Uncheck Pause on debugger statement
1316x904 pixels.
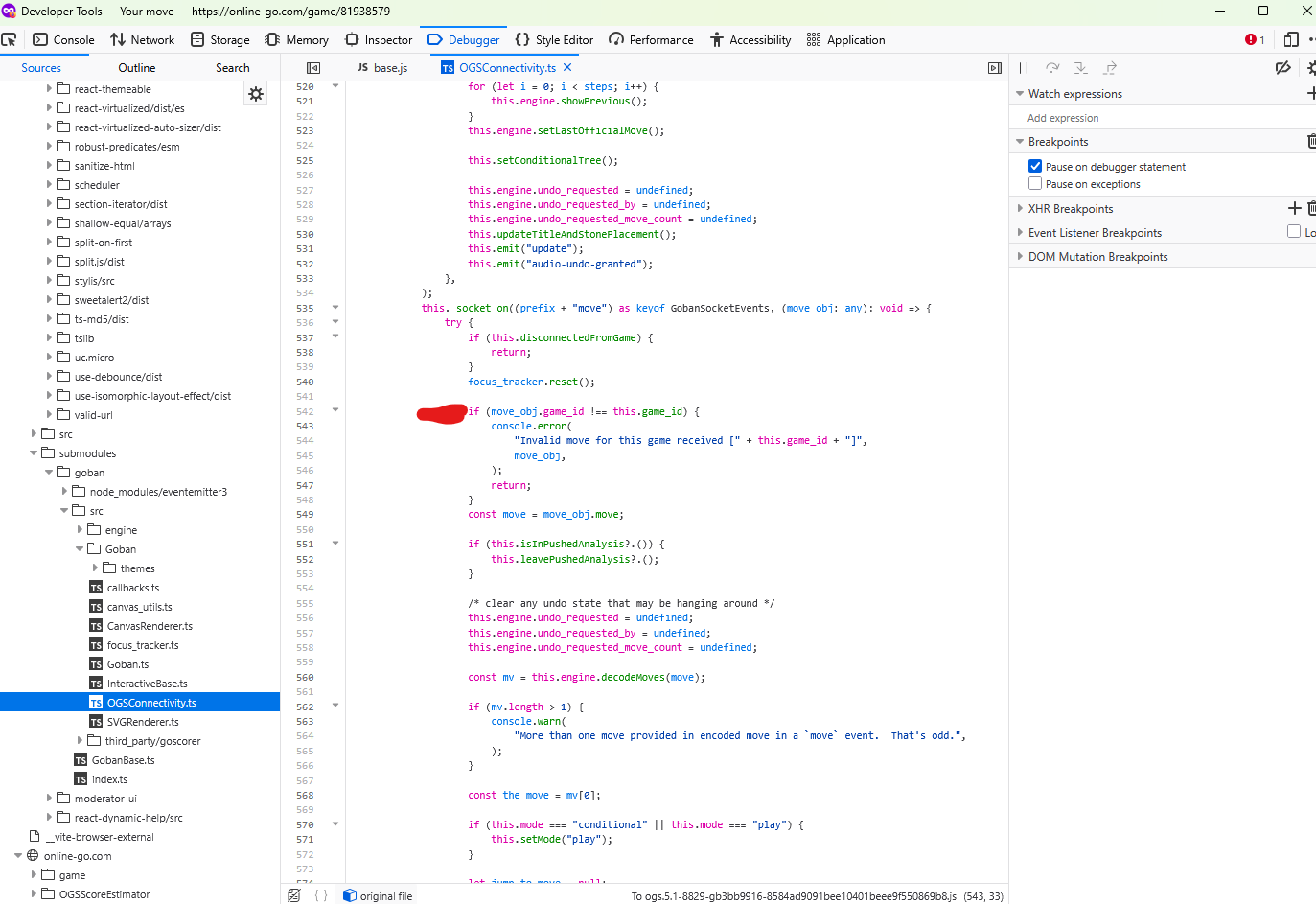pyautogui.click(x=1035, y=166)
